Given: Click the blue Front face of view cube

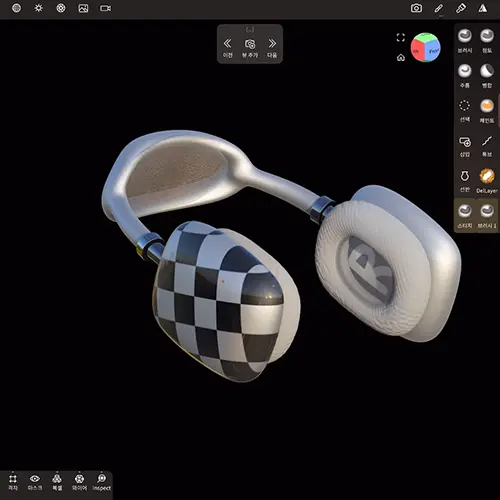Looking at the screenshot, I should (433, 51).
